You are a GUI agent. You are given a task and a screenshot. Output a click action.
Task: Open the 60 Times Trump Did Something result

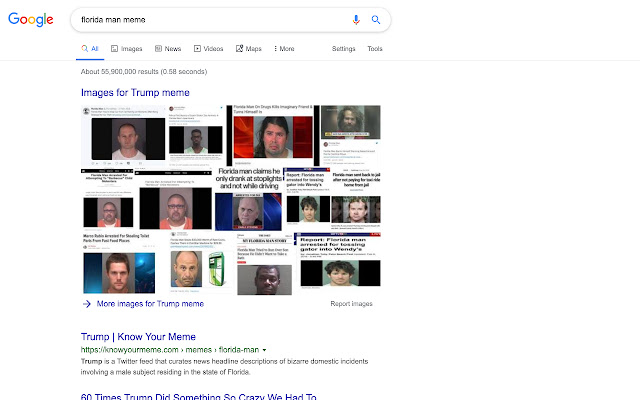[x=198, y=397]
